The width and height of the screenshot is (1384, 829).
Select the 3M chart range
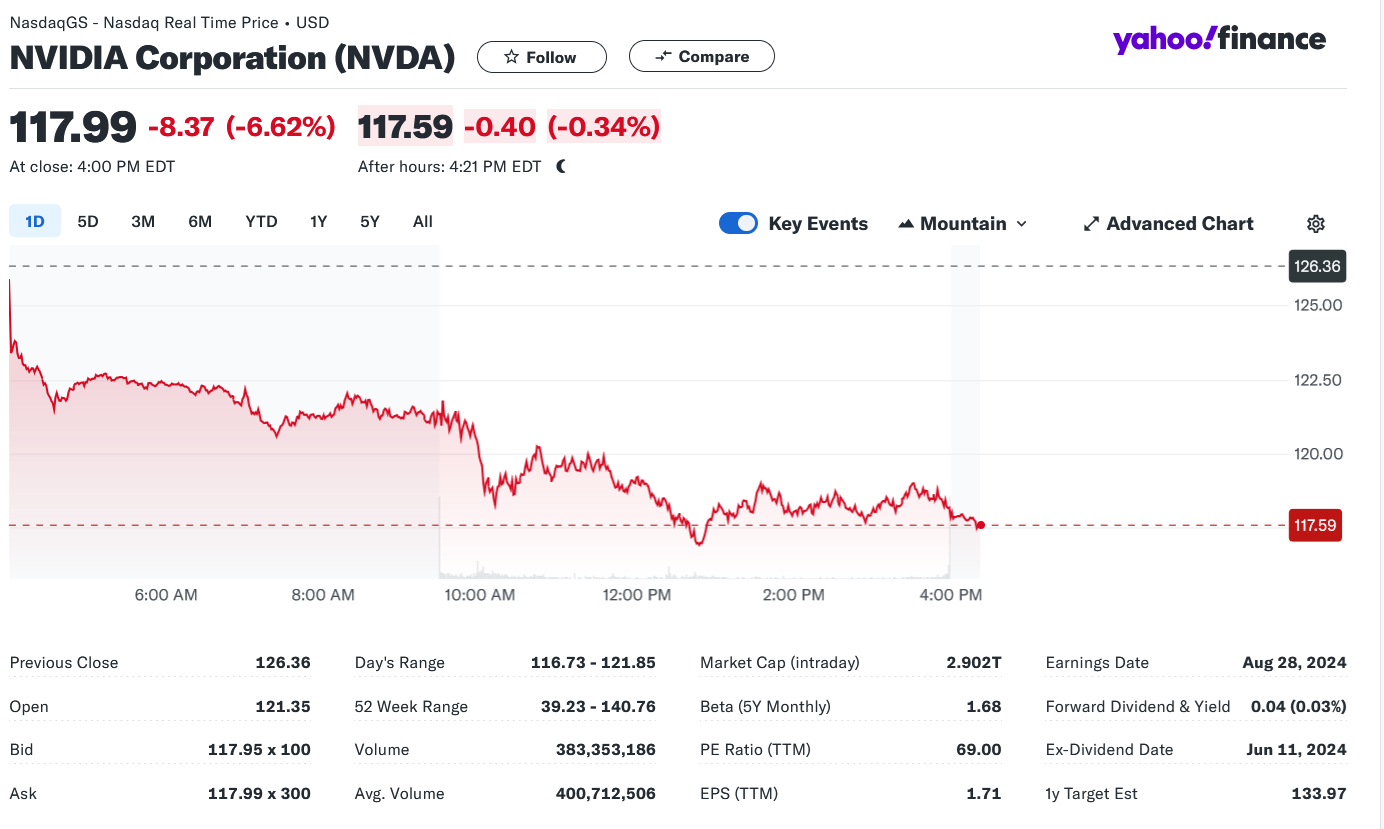point(143,222)
